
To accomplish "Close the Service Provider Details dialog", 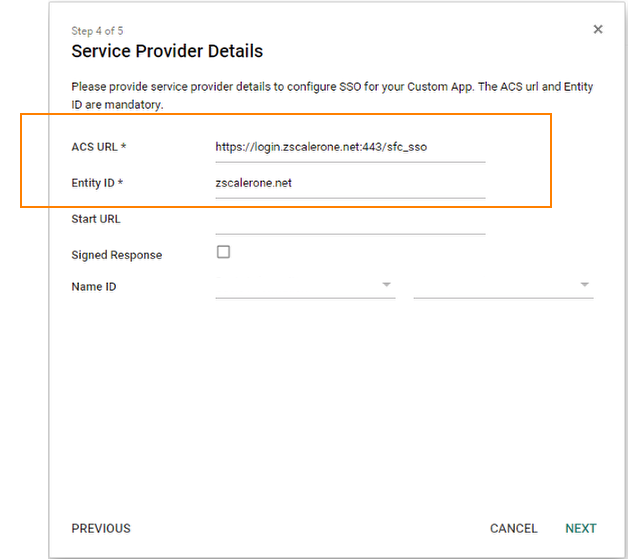I will (x=598, y=30).
